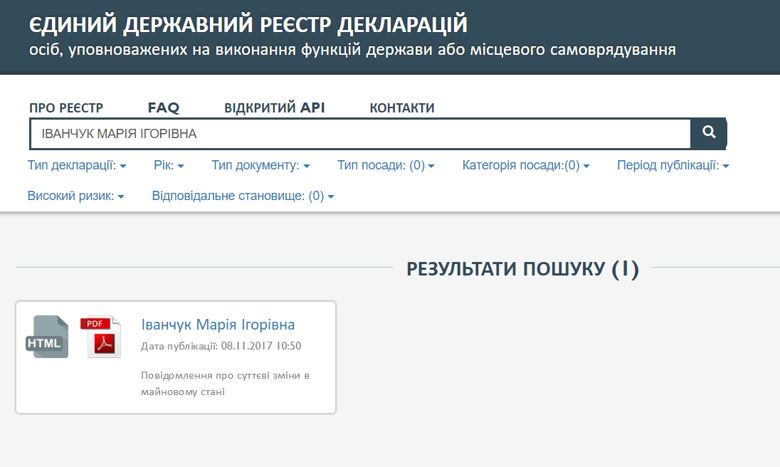Screen dimensions: 780x467
Task: Click the magnifying glass search button
Action: 709,133
